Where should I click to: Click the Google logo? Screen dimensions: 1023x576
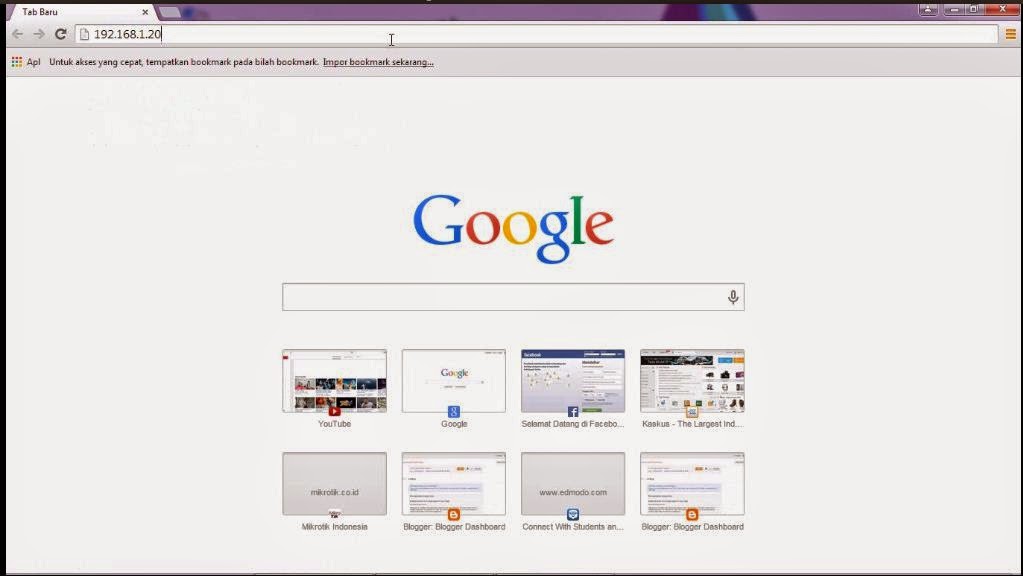click(513, 228)
